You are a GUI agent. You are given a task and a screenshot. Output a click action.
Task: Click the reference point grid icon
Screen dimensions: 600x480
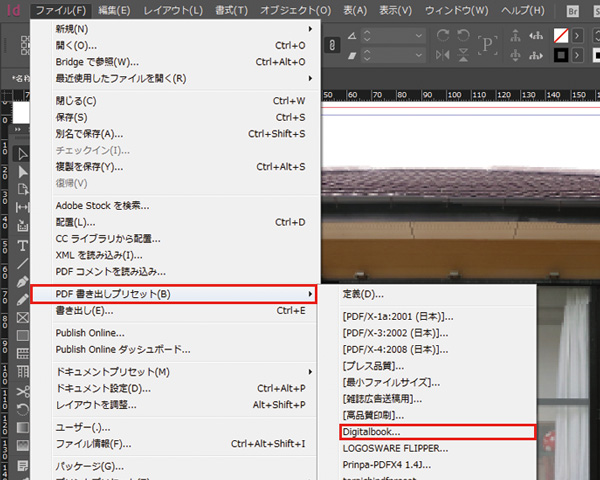click(25, 45)
